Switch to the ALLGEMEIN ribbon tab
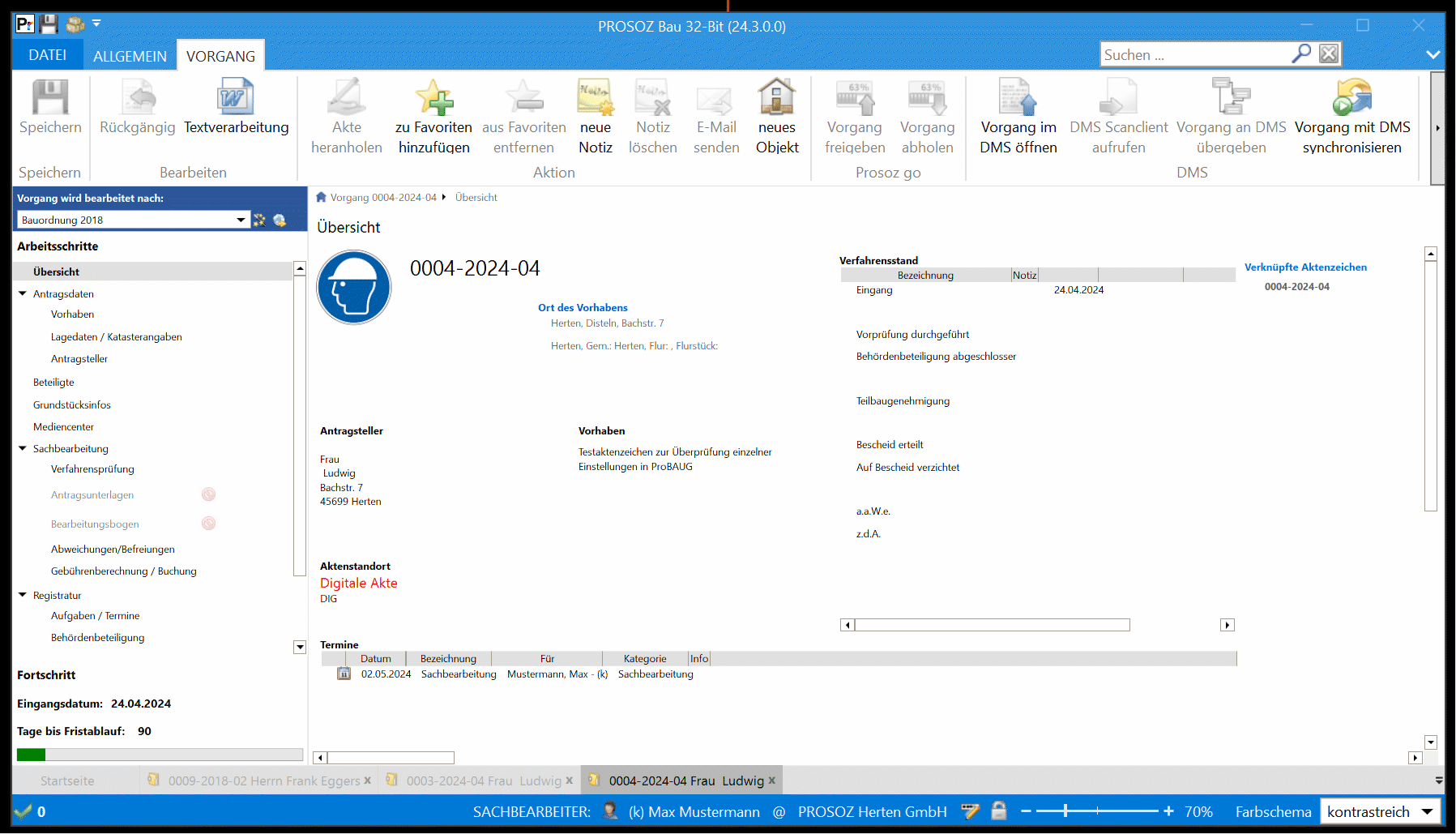Screen dimensions: 1456x834 pos(130,56)
